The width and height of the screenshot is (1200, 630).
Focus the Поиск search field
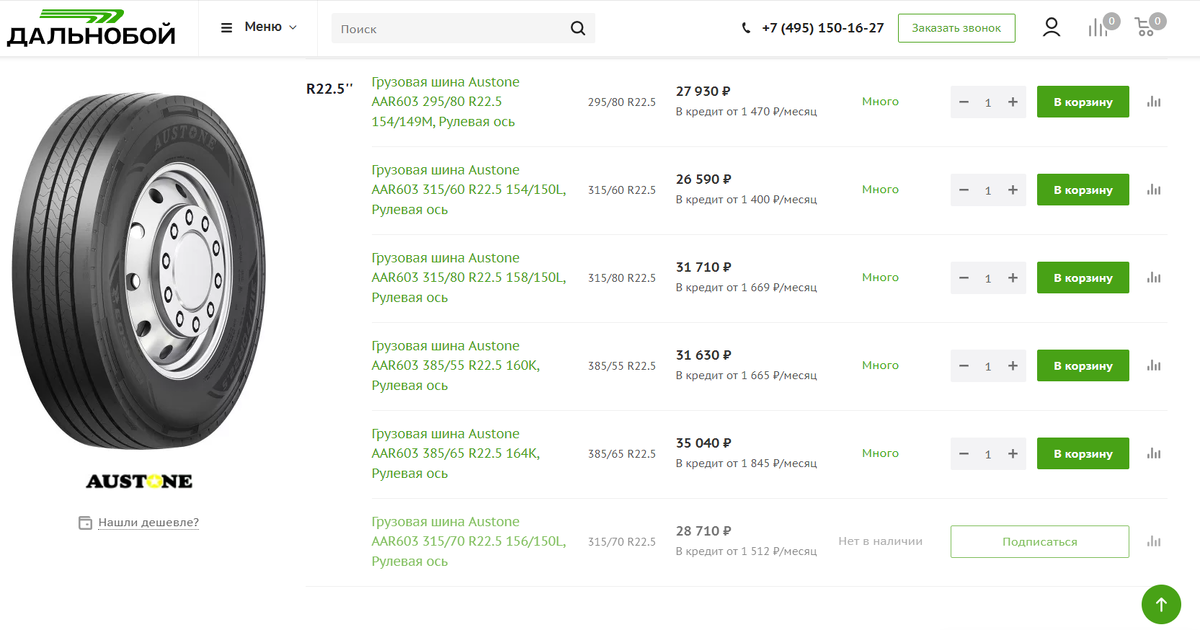450,29
